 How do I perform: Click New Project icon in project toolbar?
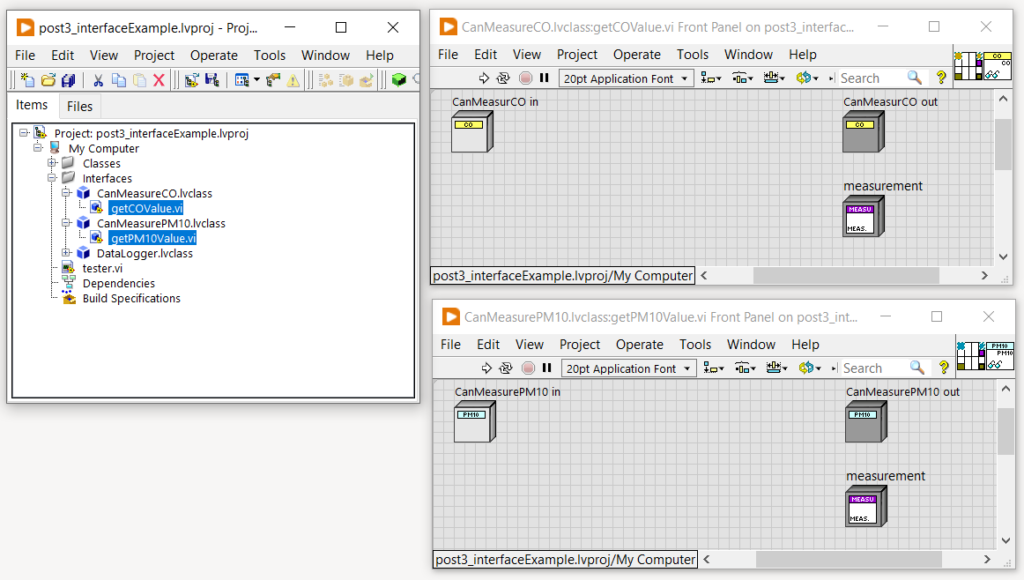28,80
